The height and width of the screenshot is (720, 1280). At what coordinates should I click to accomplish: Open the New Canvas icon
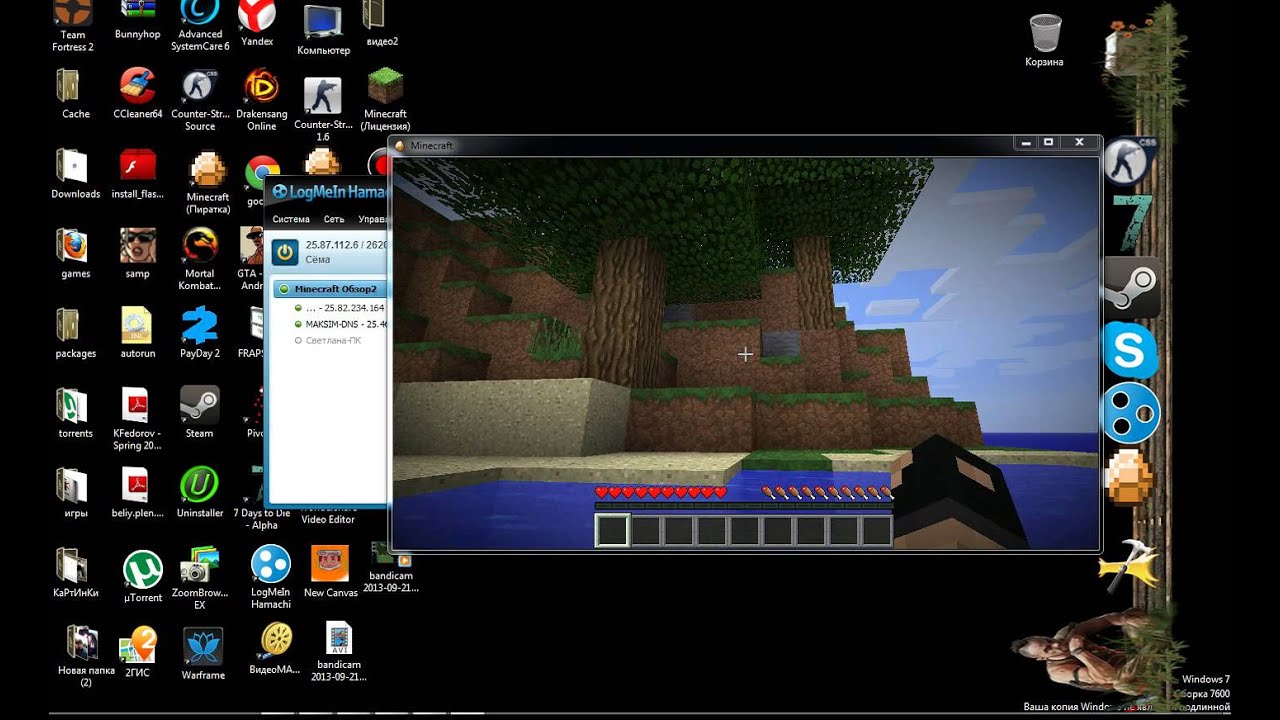click(330, 572)
